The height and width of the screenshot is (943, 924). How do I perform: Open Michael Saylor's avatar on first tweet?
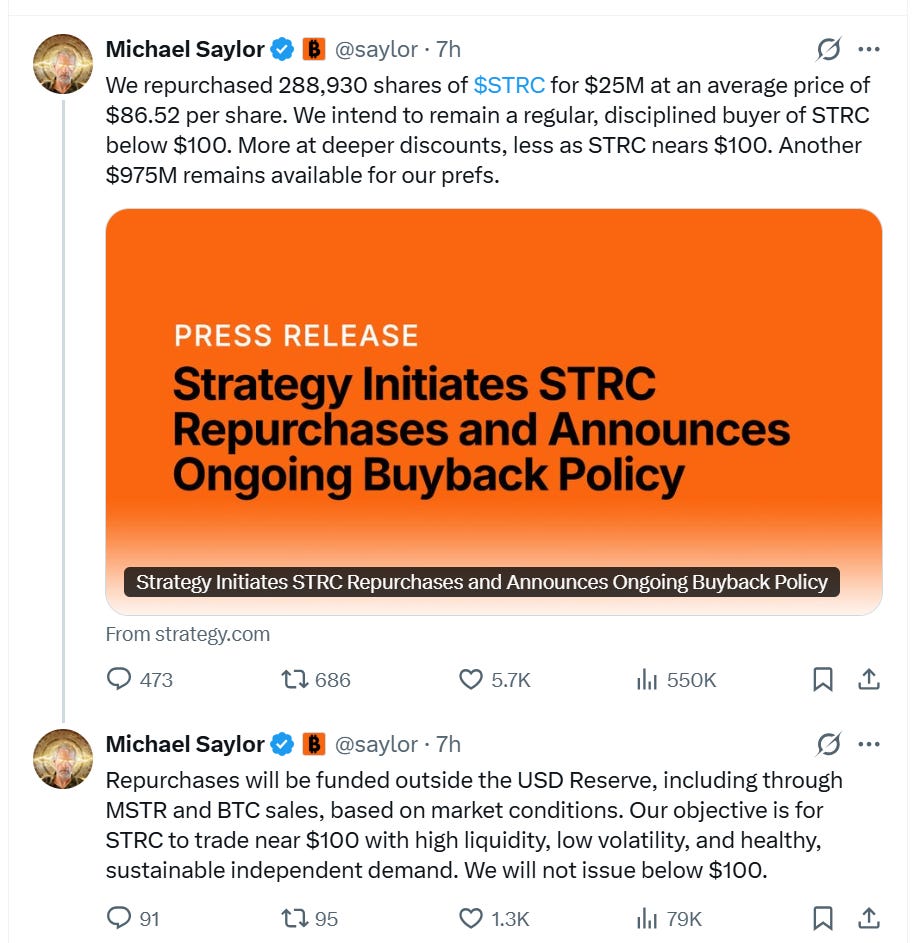(63, 64)
